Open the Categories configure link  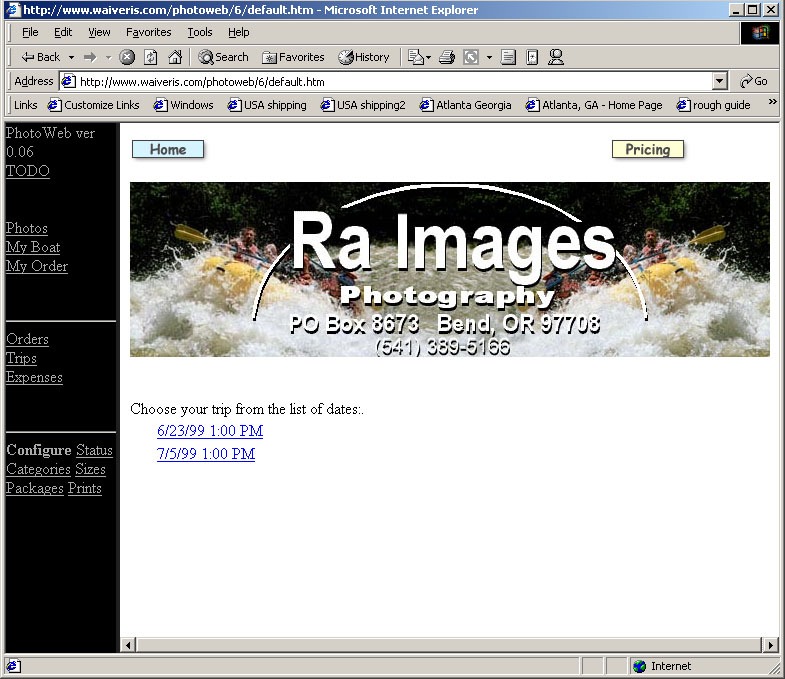(38, 469)
